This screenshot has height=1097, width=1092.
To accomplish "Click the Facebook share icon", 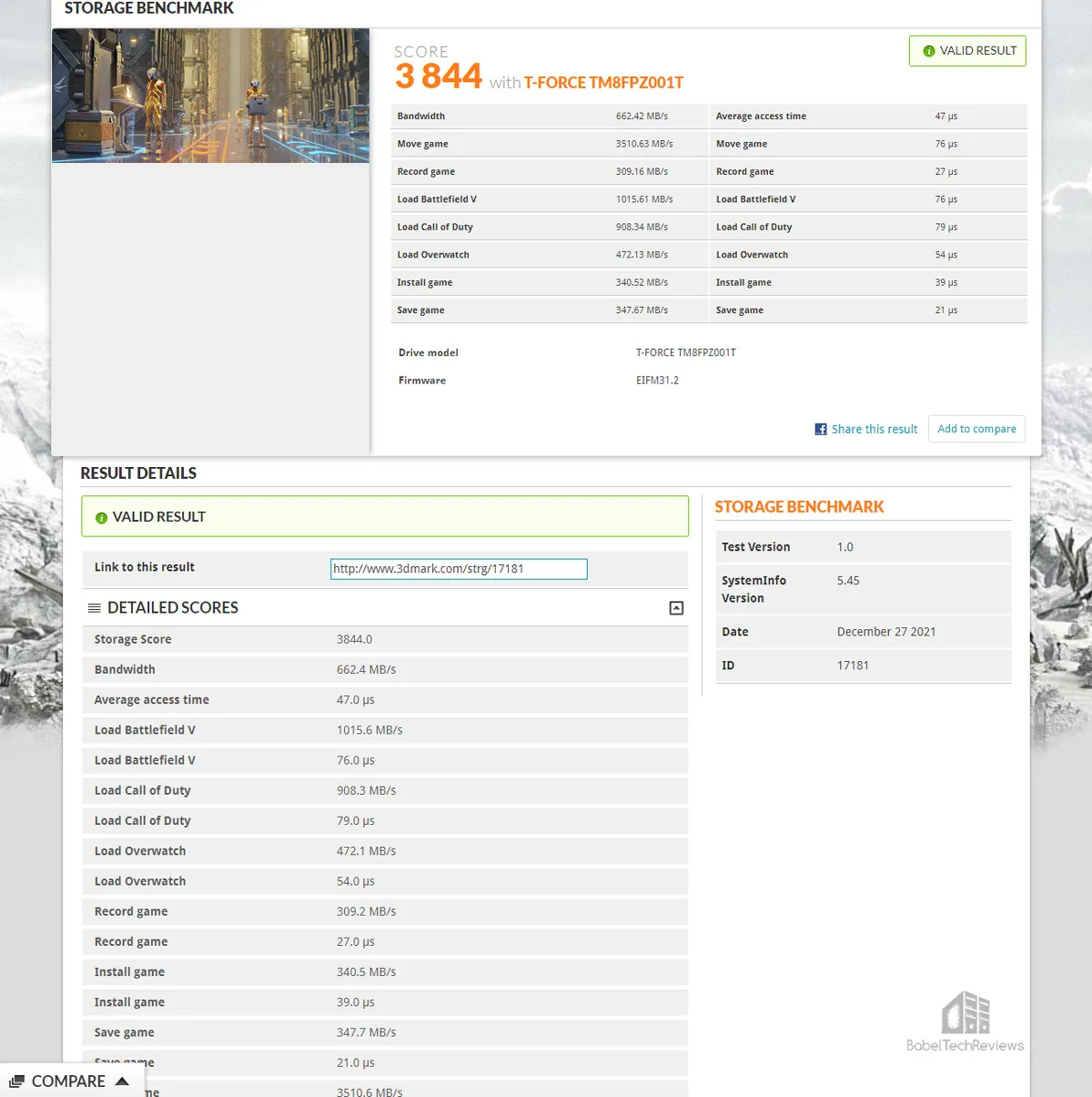I will click(821, 429).
